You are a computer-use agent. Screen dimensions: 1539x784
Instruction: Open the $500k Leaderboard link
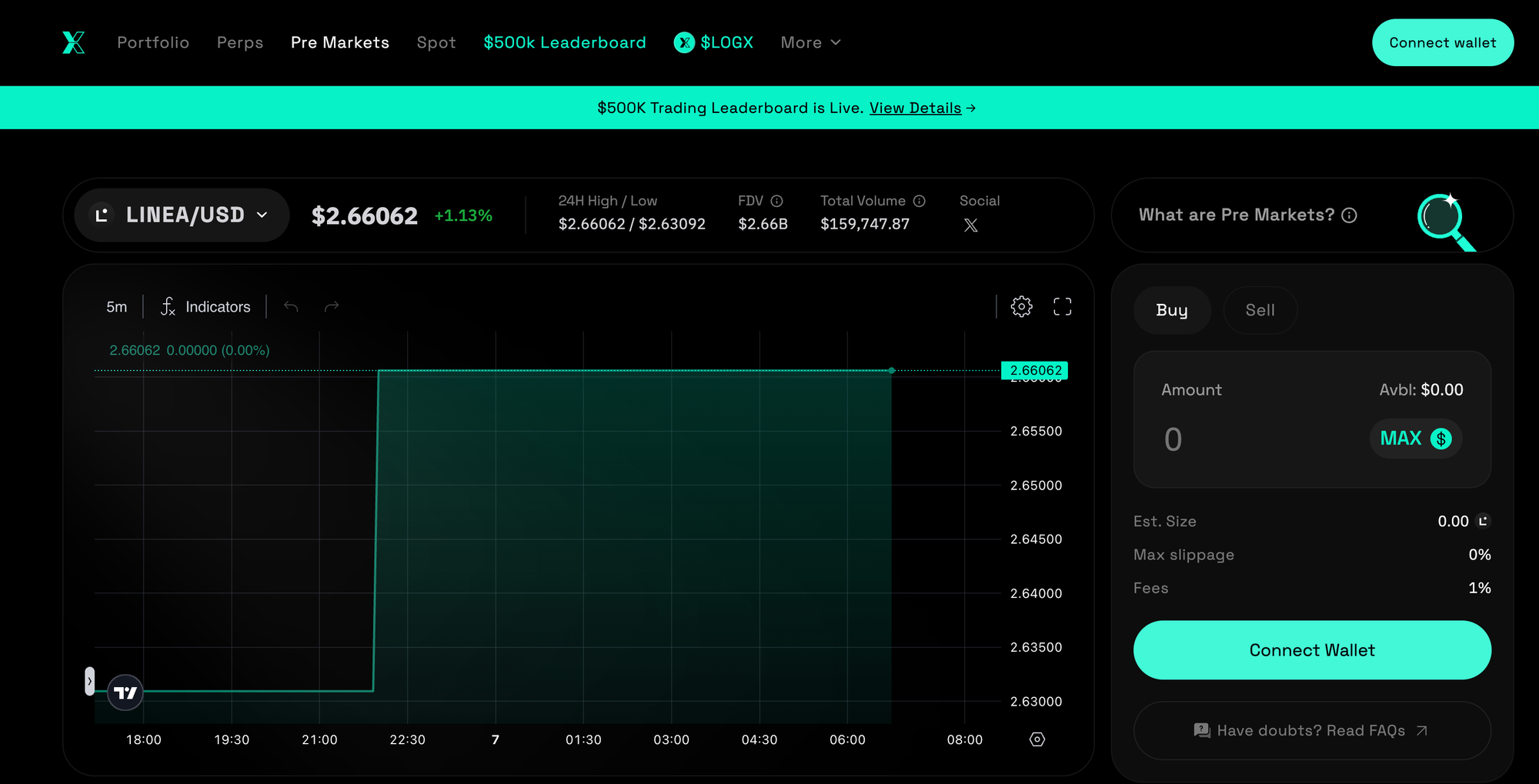click(565, 42)
